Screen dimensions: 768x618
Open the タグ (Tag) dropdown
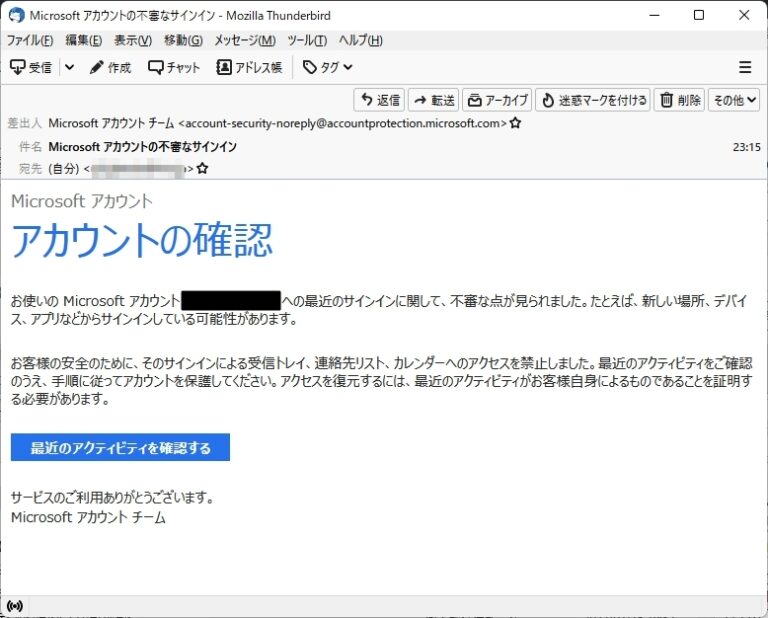[327, 67]
